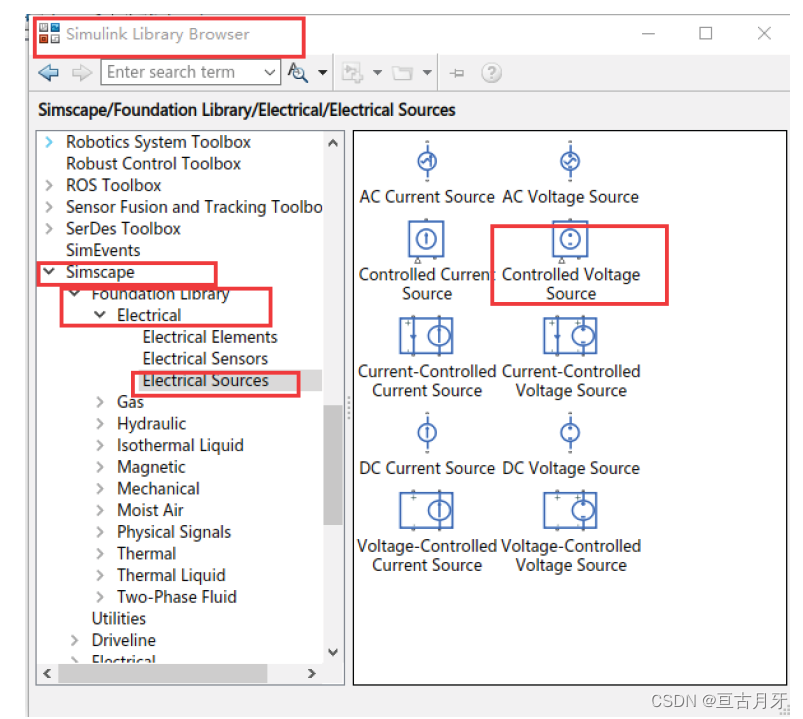
Task: Click tree horizontal scrollbar left arrow
Action: 47,673
